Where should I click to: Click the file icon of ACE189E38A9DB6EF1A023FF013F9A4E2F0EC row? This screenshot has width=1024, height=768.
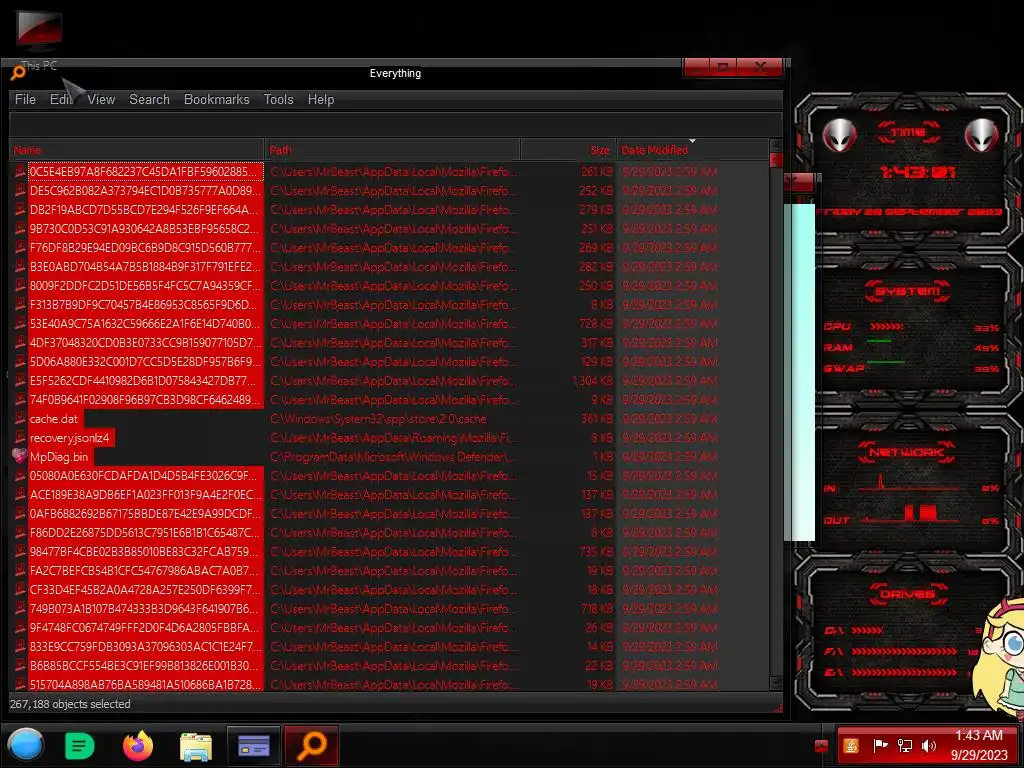point(20,494)
